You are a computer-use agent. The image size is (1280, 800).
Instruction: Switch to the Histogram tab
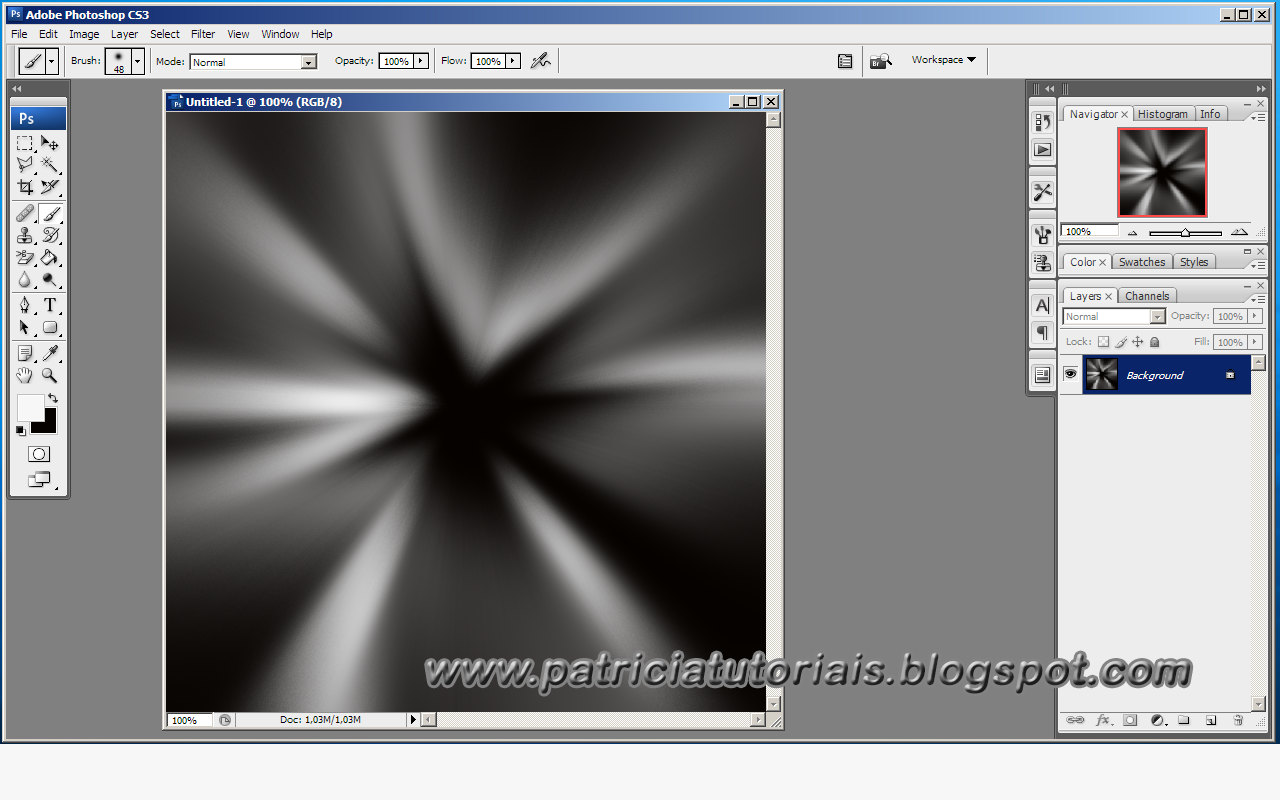pos(1163,114)
